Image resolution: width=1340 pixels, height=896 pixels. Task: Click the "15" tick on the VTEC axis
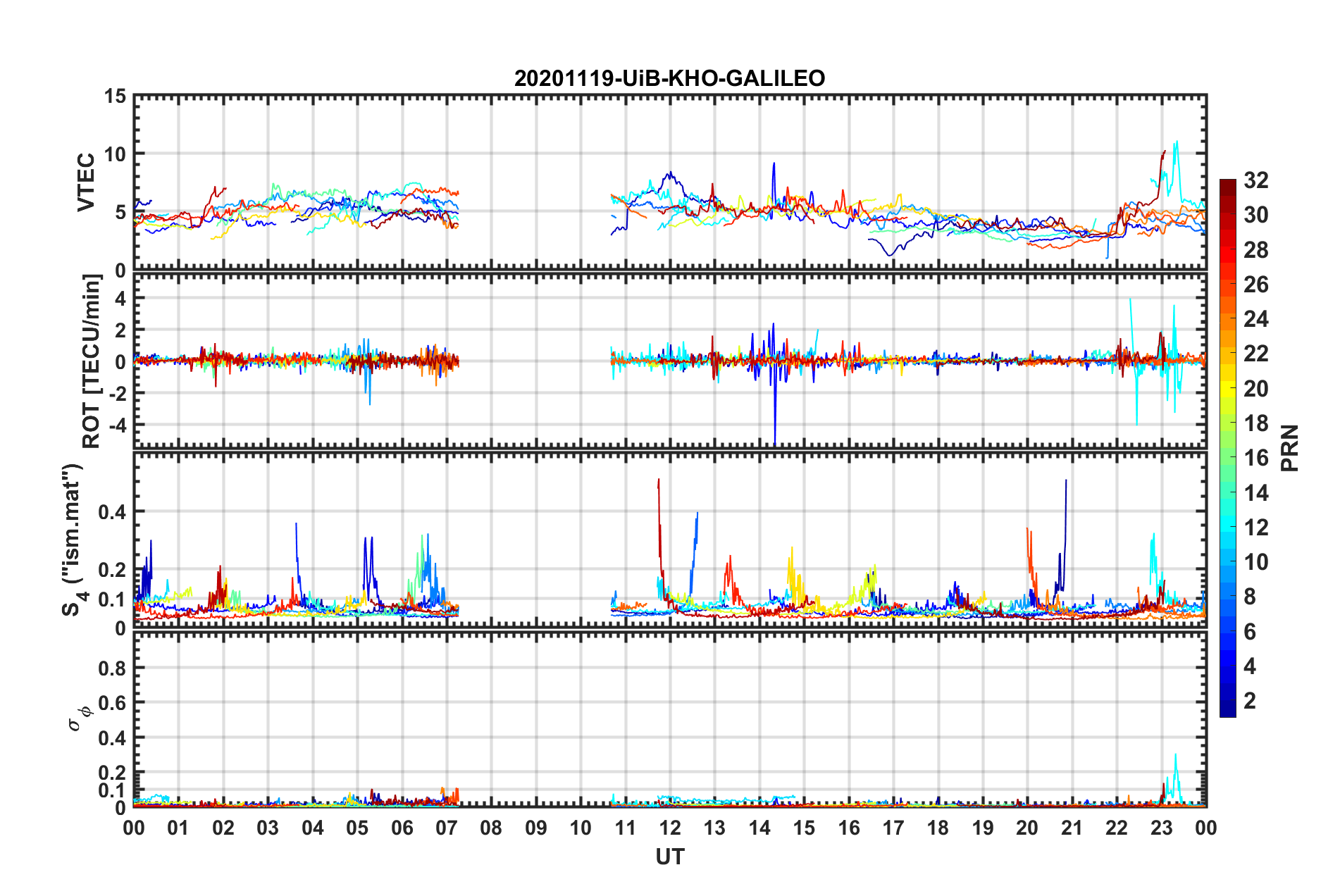coord(115,96)
